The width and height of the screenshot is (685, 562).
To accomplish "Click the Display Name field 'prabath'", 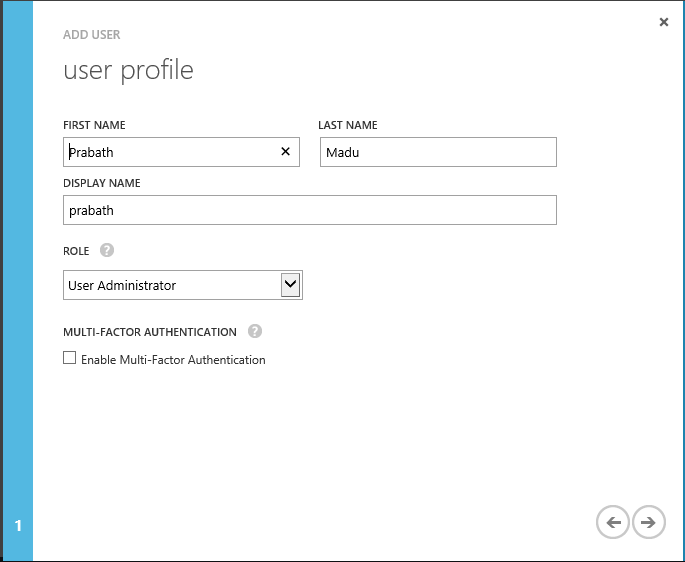I will coord(309,210).
